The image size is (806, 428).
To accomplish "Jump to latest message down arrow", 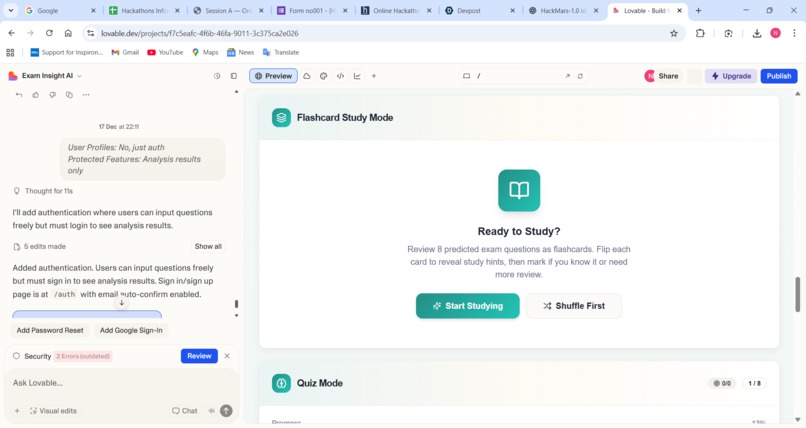I will pos(122,303).
